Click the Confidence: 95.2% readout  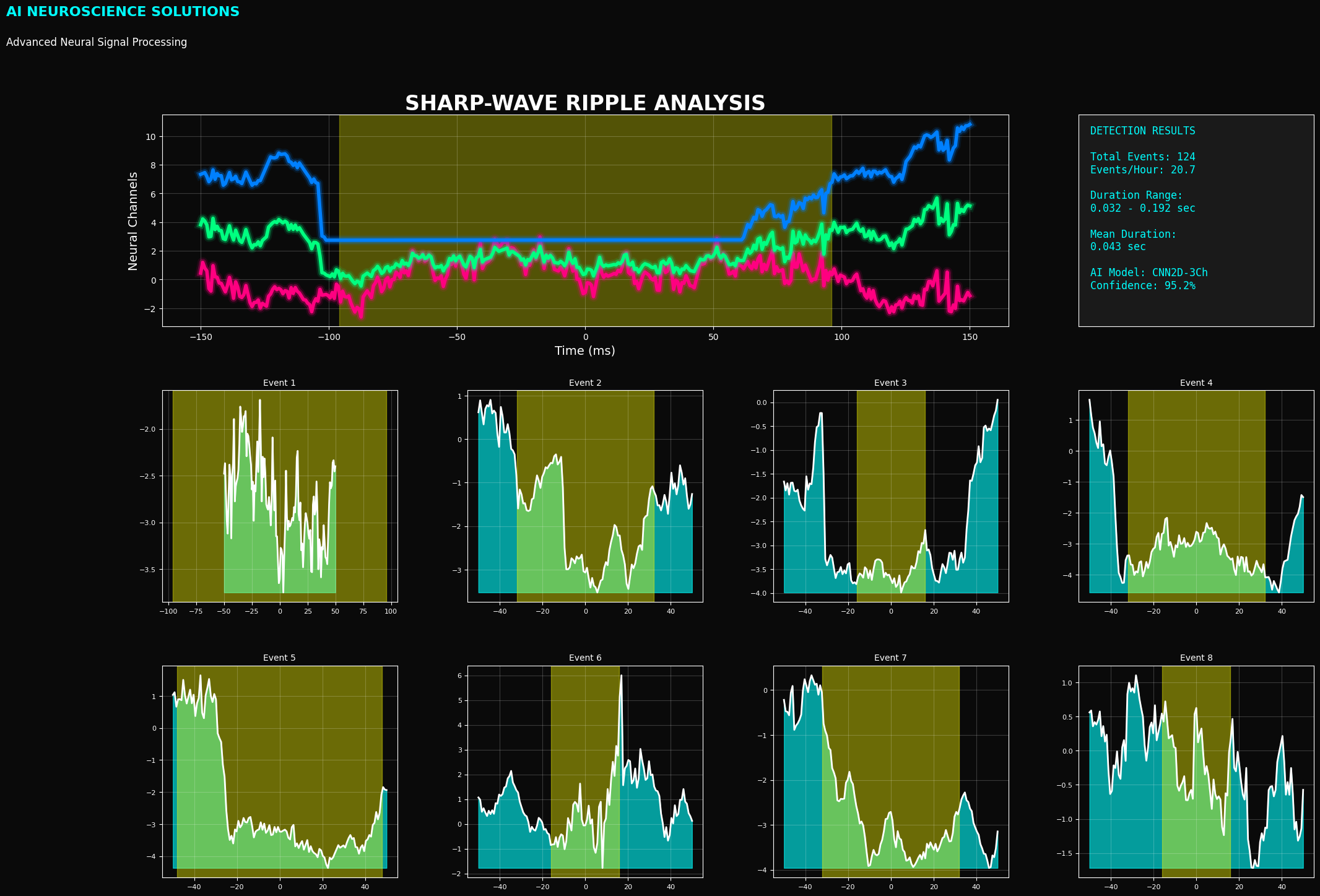[1142, 285]
